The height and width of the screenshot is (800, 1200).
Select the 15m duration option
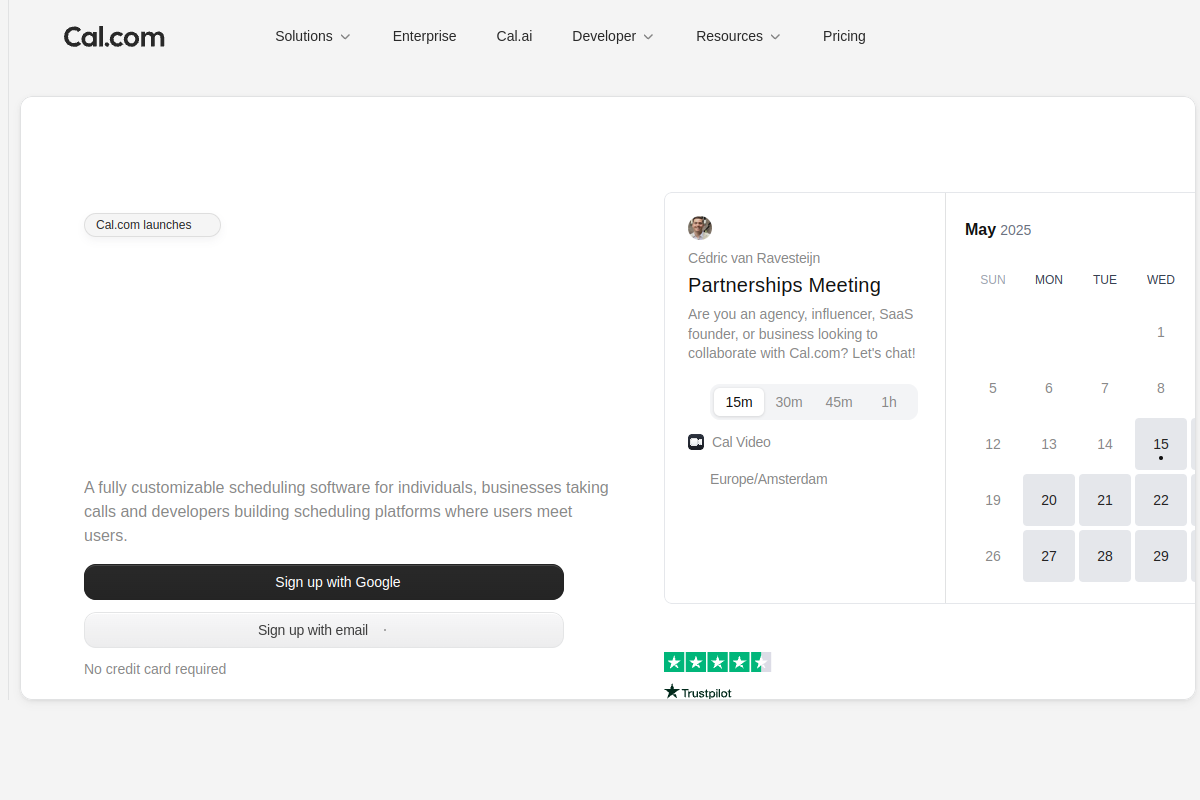point(739,402)
